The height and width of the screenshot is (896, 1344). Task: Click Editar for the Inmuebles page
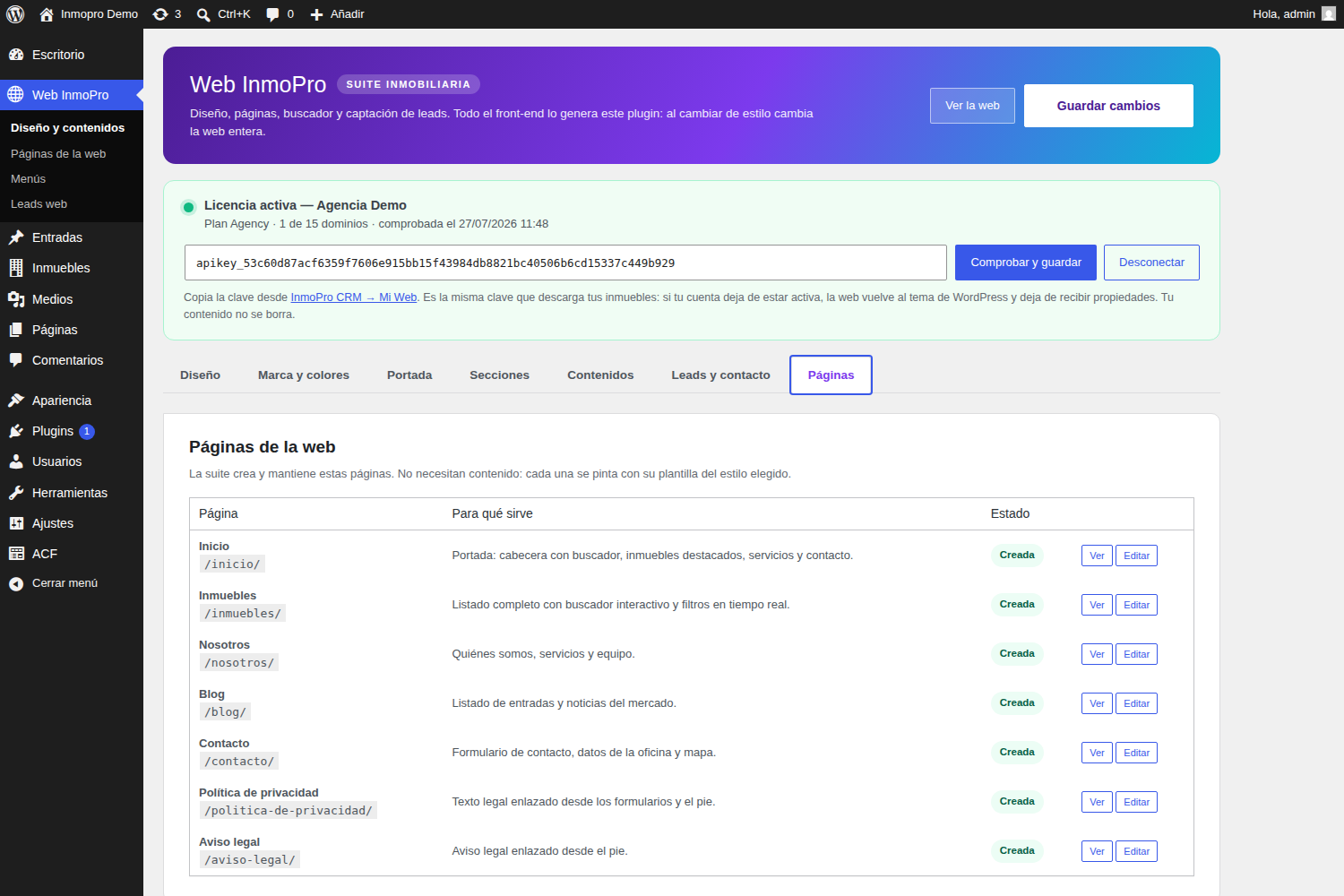coord(1136,605)
